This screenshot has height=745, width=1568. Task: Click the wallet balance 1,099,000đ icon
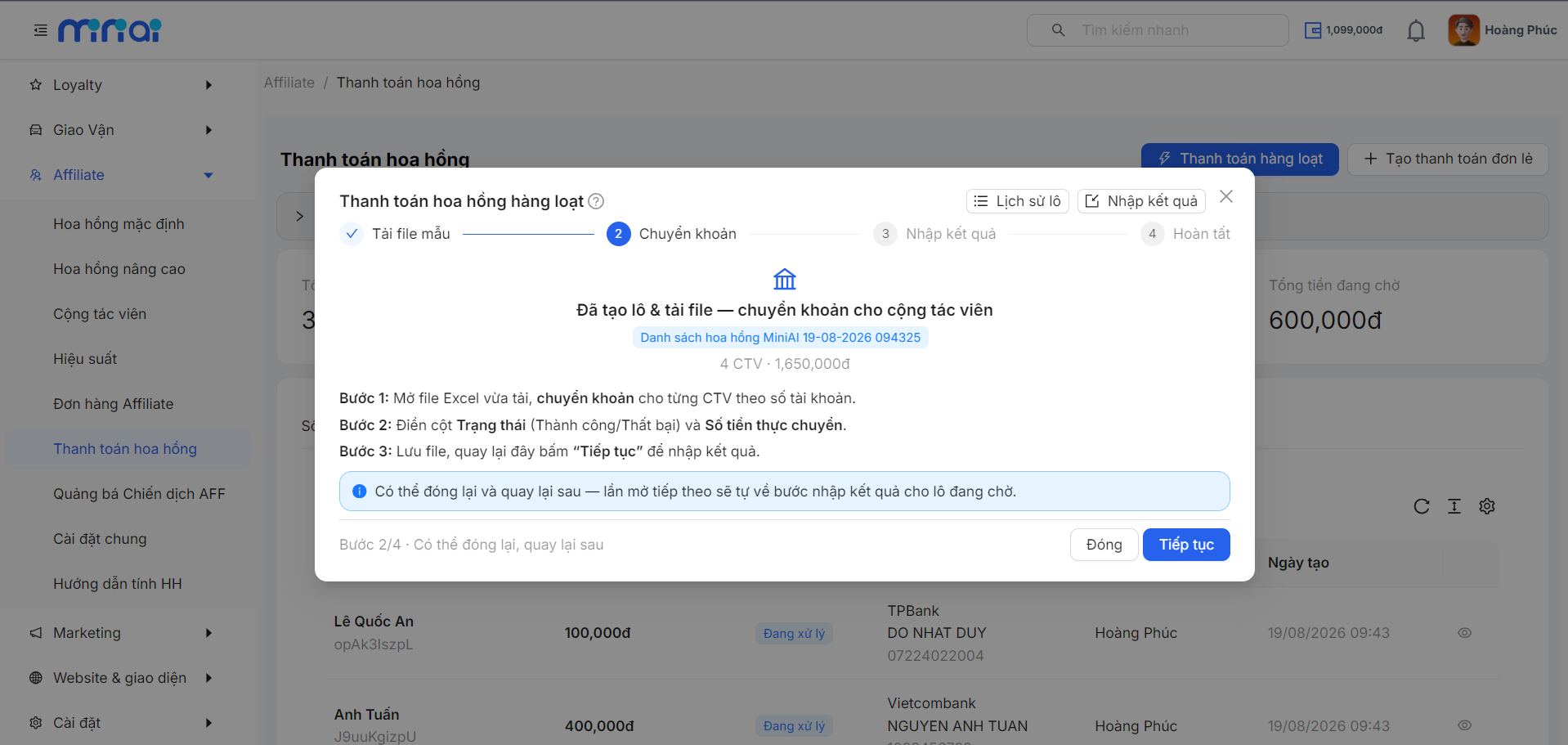pos(1312,30)
